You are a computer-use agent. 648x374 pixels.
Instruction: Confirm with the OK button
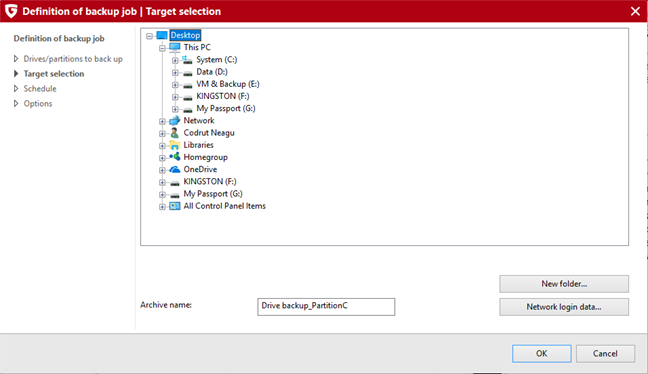click(x=542, y=354)
